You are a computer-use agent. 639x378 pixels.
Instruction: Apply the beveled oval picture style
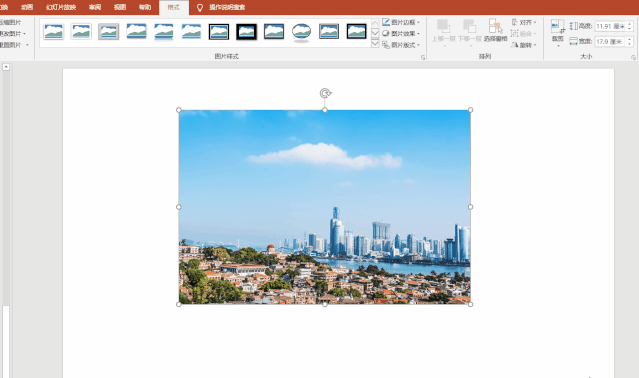tap(302, 32)
